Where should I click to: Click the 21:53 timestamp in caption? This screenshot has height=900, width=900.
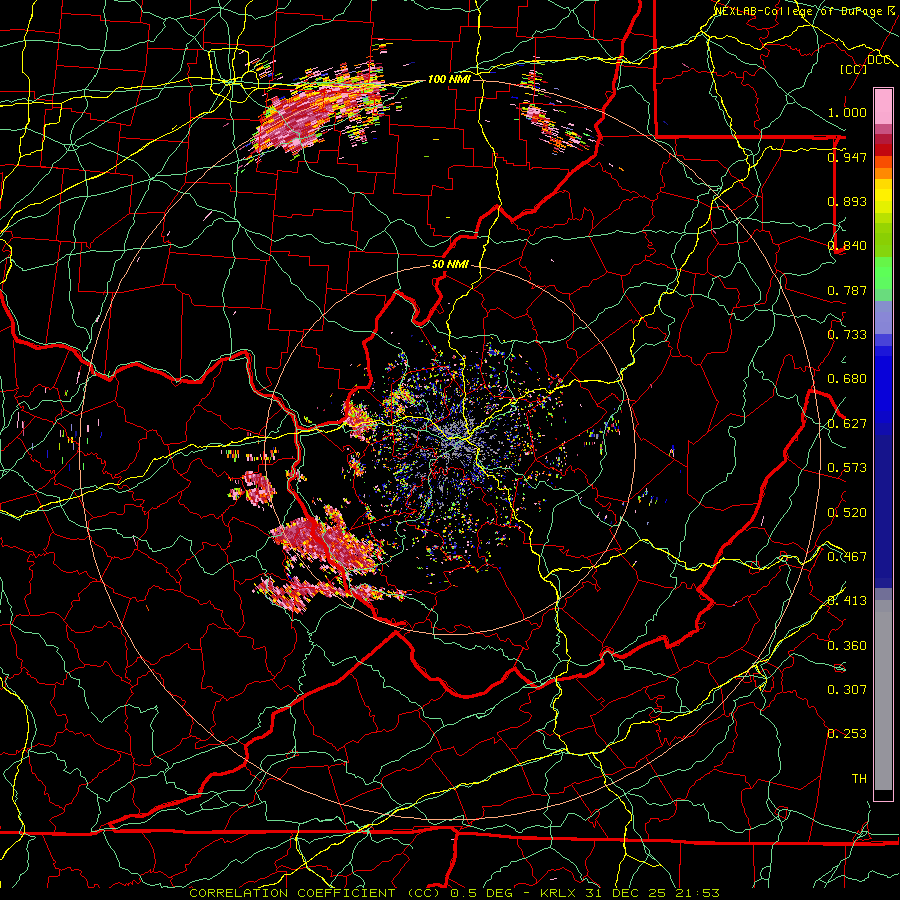696,893
